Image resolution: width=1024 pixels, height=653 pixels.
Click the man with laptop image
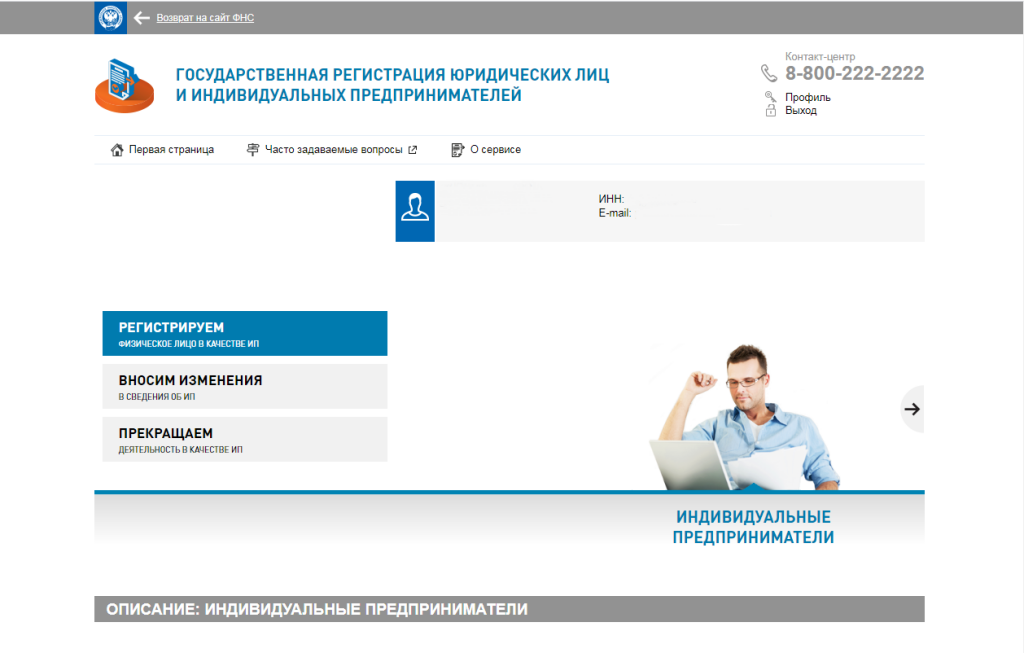click(x=745, y=420)
